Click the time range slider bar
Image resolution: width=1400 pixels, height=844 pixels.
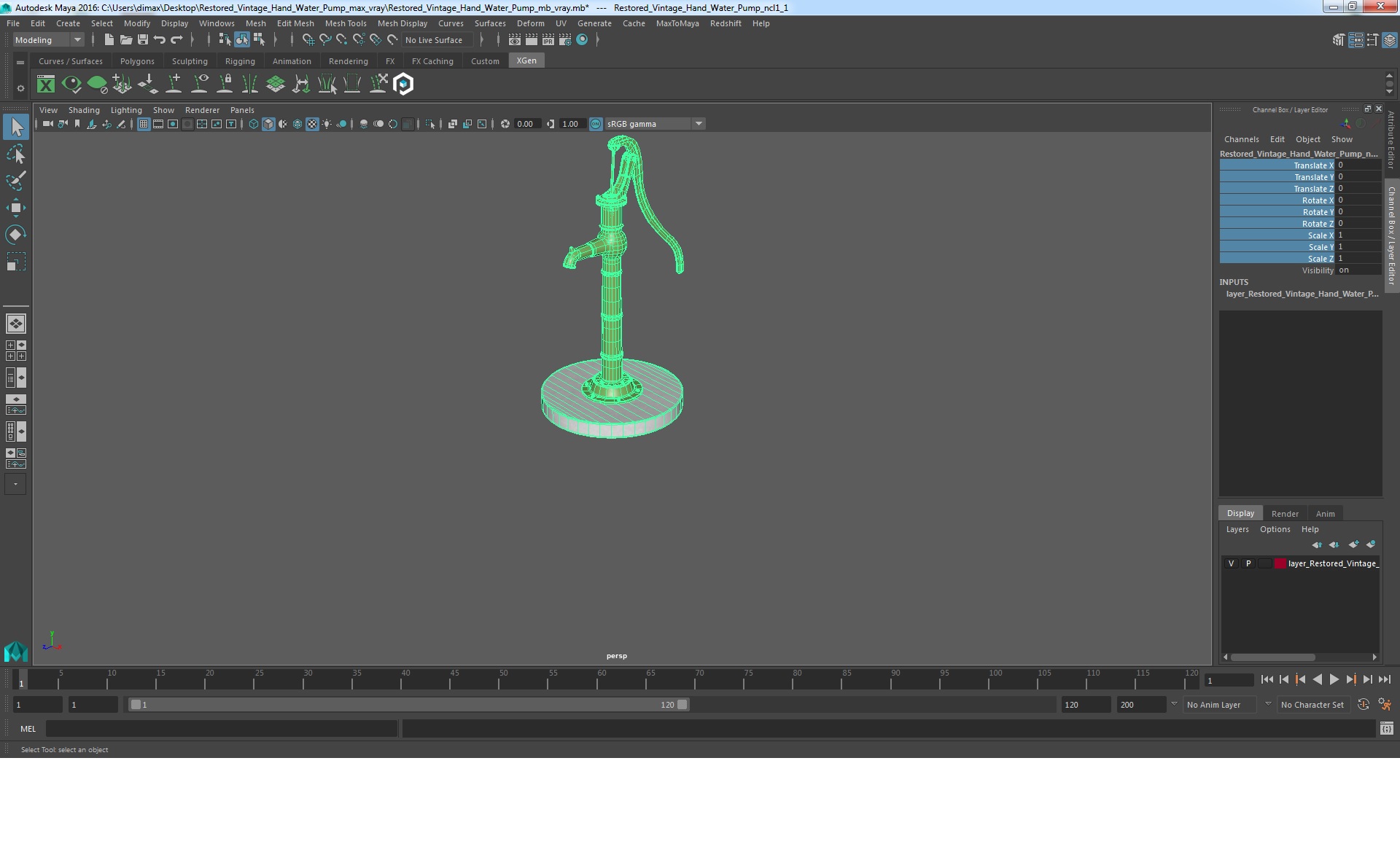click(408, 705)
